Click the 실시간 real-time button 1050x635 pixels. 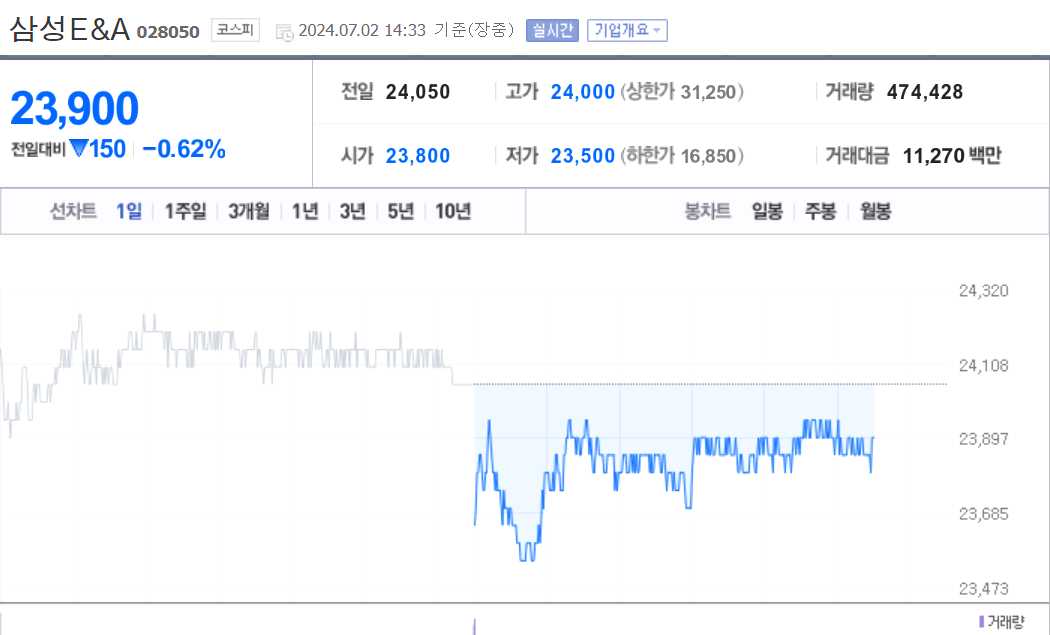(552, 30)
